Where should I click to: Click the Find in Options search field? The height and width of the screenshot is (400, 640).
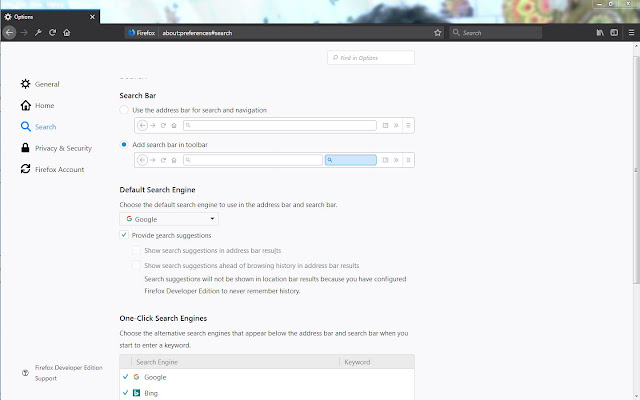pos(371,58)
